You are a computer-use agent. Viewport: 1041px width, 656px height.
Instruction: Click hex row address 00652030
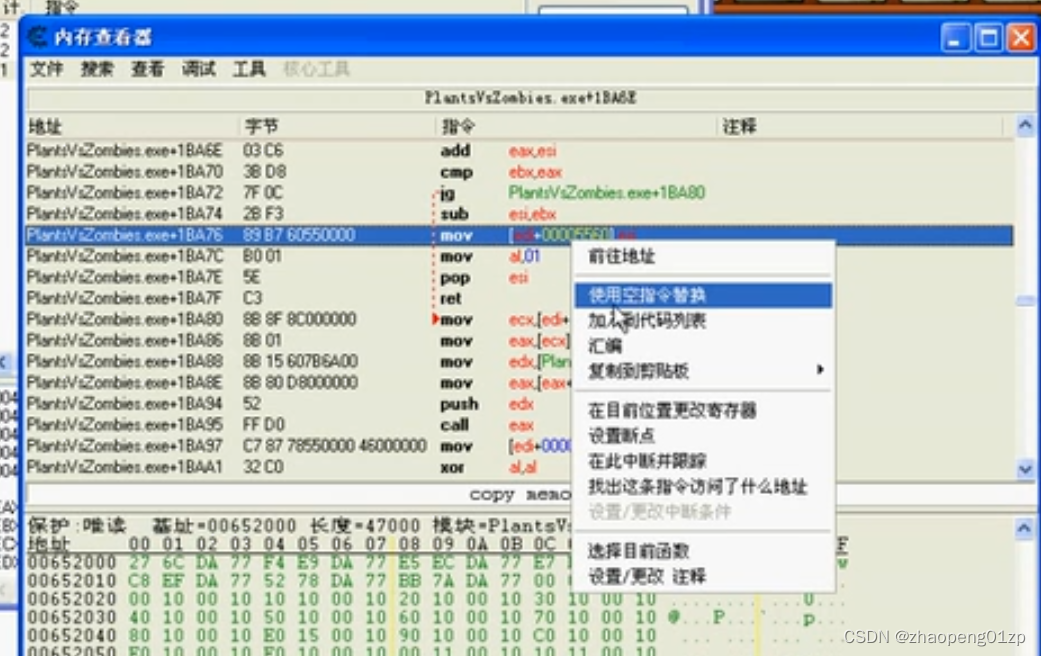(72, 617)
